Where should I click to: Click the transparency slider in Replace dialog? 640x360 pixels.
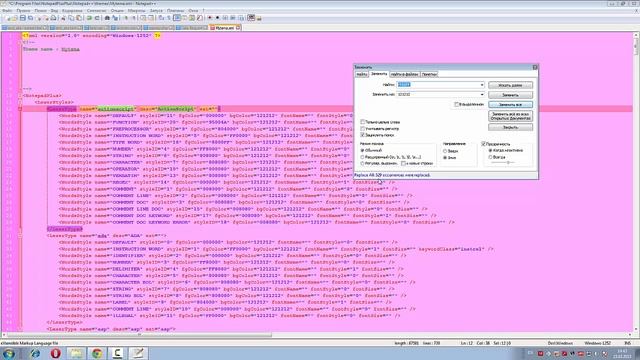click(502, 162)
